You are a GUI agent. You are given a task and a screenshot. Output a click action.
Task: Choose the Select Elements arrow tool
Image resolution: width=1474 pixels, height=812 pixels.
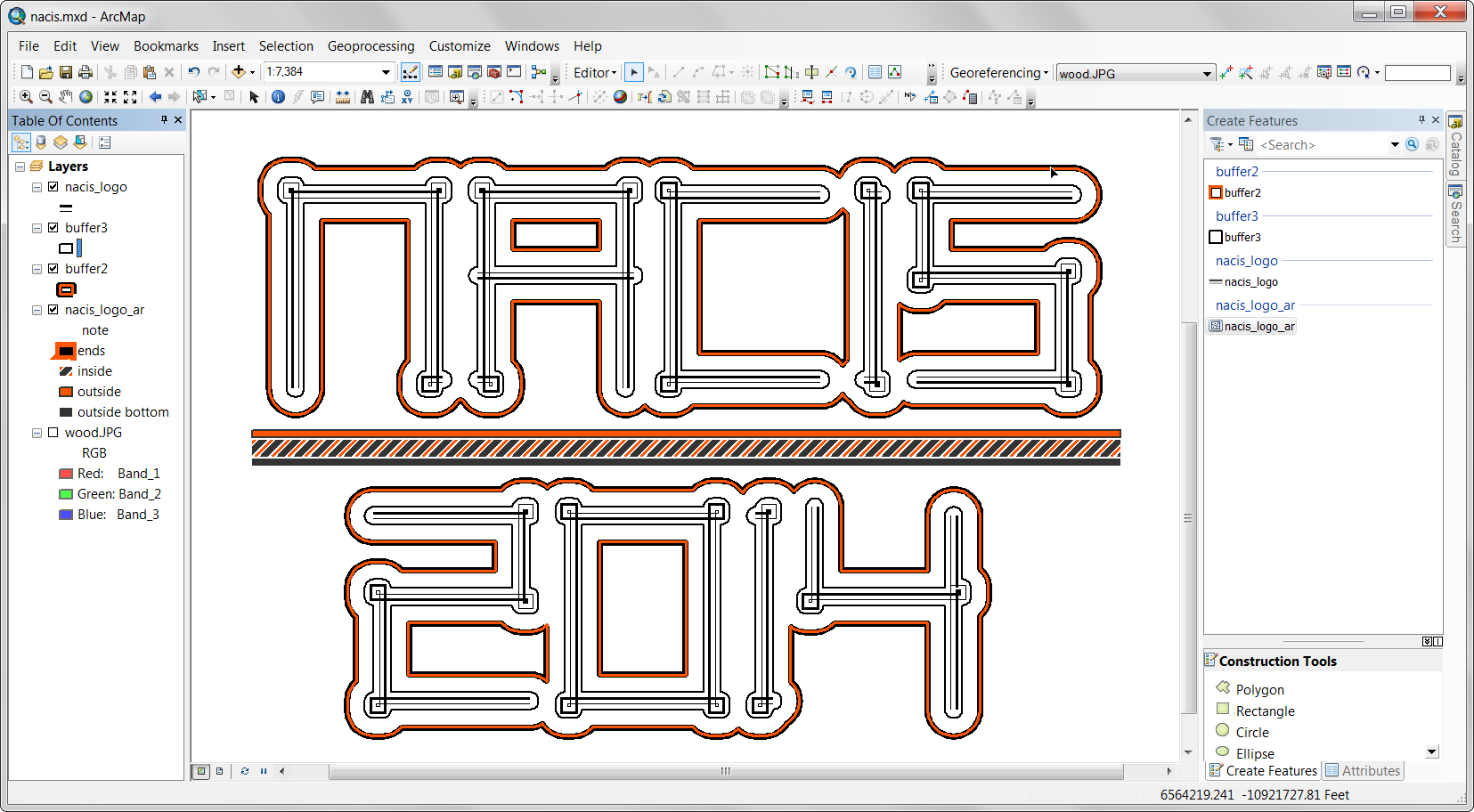click(254, 96)
